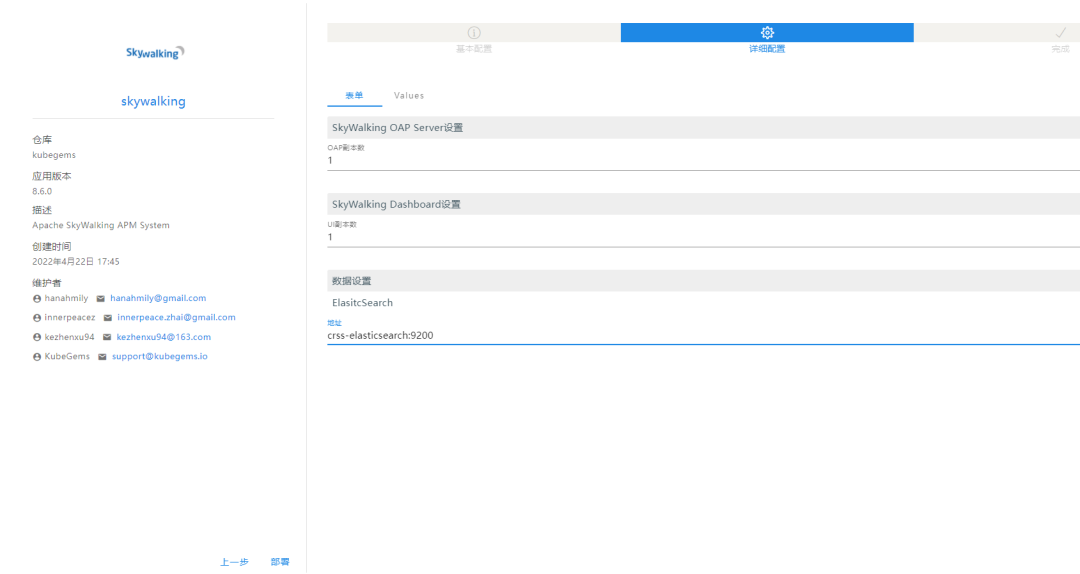The height and width of the screenshot is (574, 1080).
Task: Click the SkyWalking Dashboard设置 section header
Action: pyautogui.click(x=703, y=204)
